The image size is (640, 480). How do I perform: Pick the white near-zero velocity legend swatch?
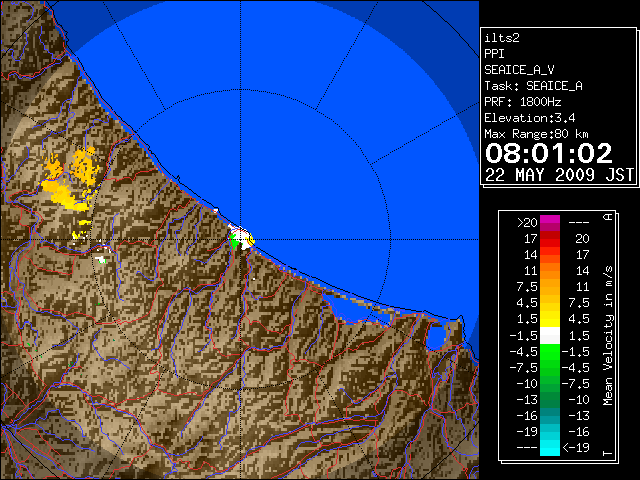[x=550, y=336]
